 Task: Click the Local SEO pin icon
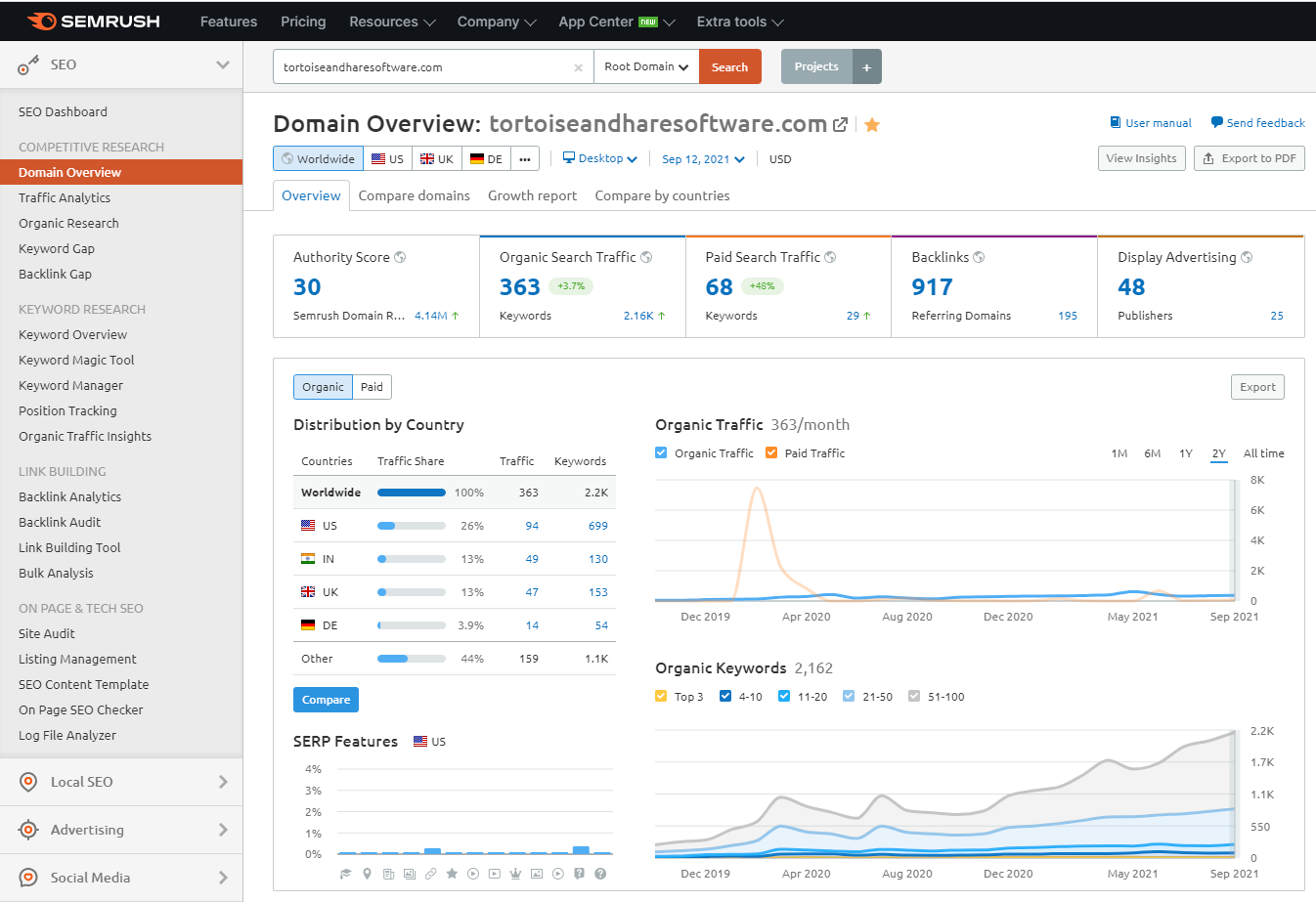28,782
